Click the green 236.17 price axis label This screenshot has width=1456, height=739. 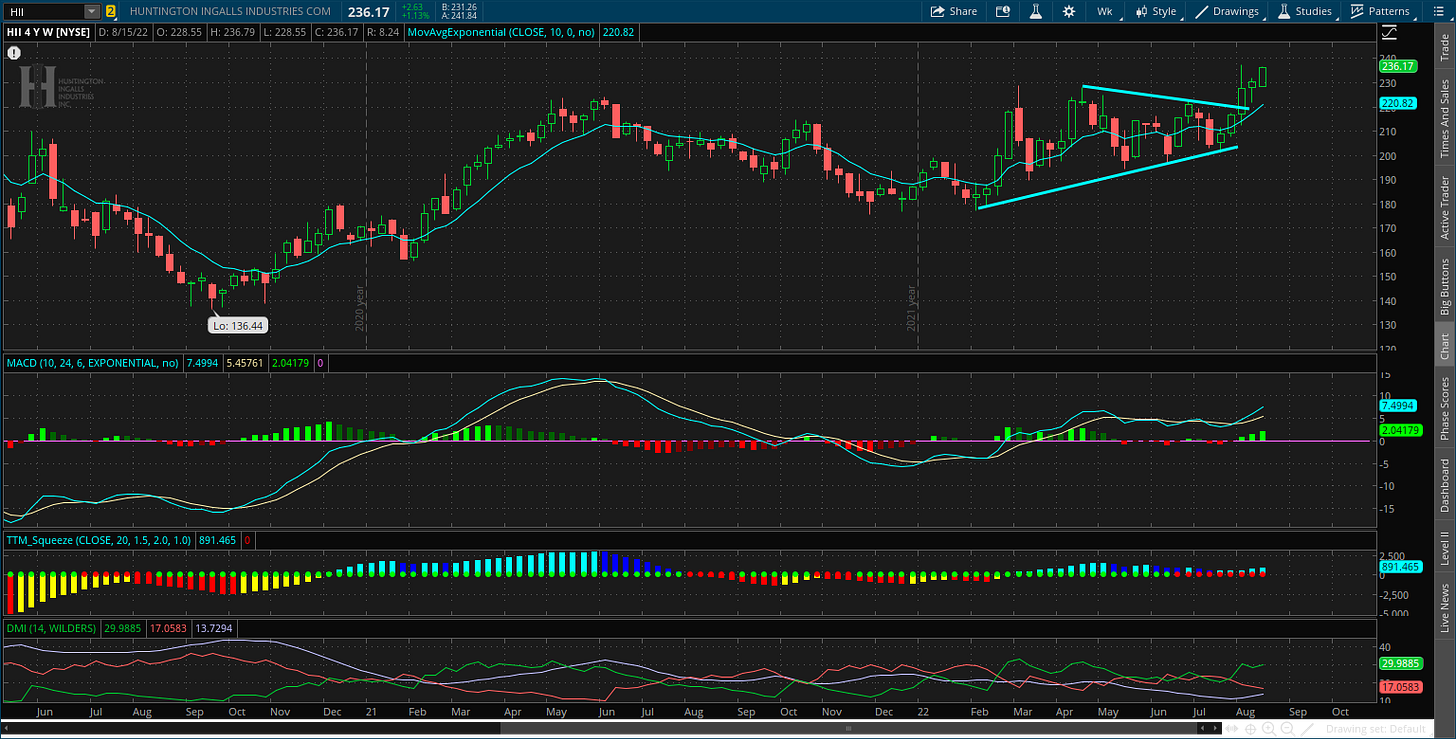pyautogui.click(x=1398, y=66)
